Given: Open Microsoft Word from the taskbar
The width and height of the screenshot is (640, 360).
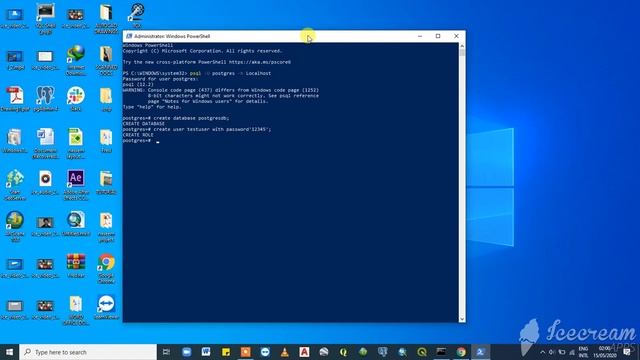Looking at the screenshot, I should pos(206,352).
